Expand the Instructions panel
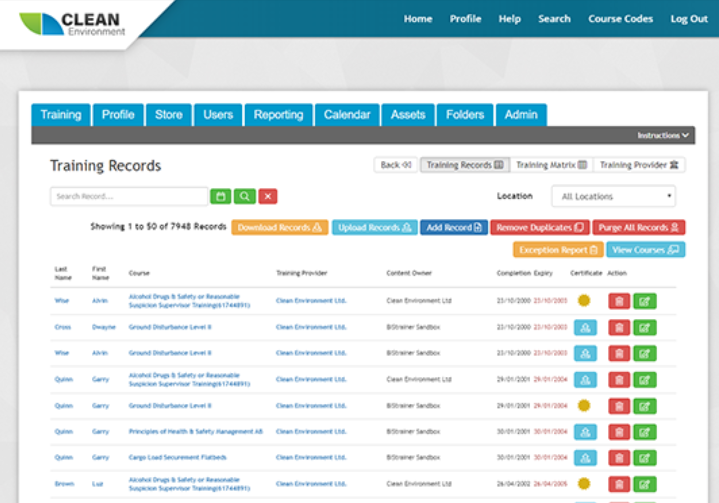719x503 pixels. [x=663, y=135]
